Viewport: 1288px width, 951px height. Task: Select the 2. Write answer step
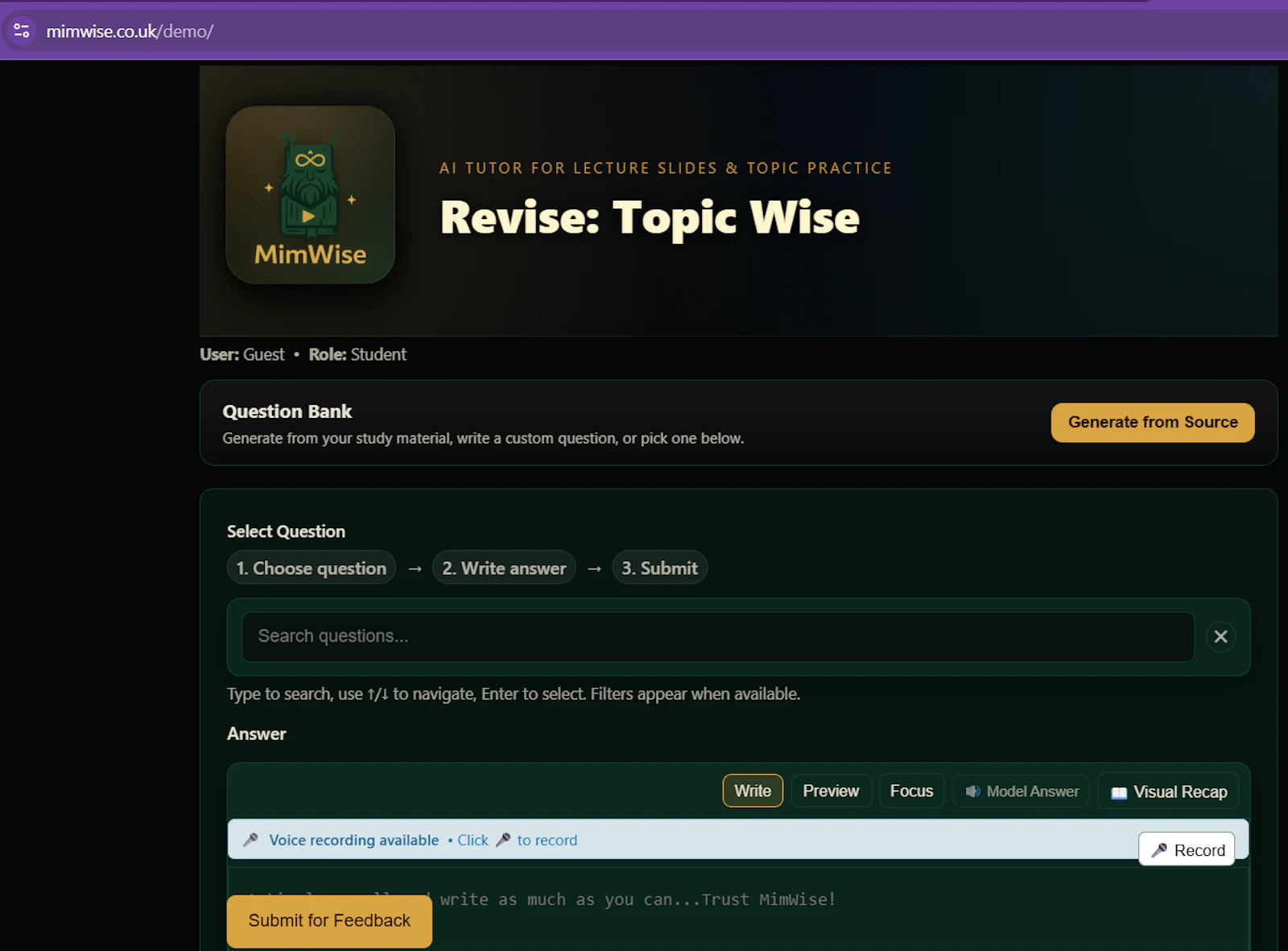pos(504,568)
